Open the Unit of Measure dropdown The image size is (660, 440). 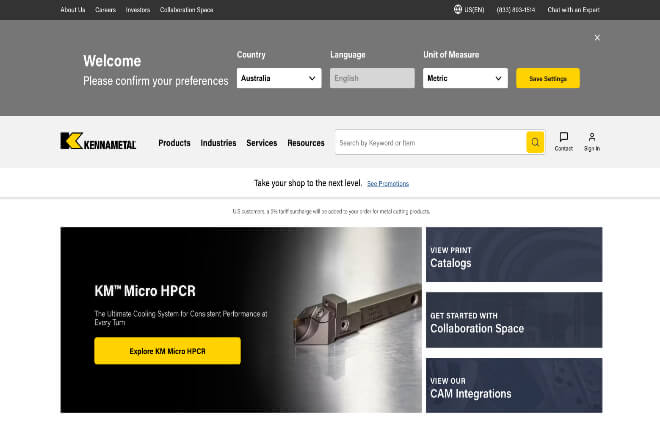click(x=465, y=78)
